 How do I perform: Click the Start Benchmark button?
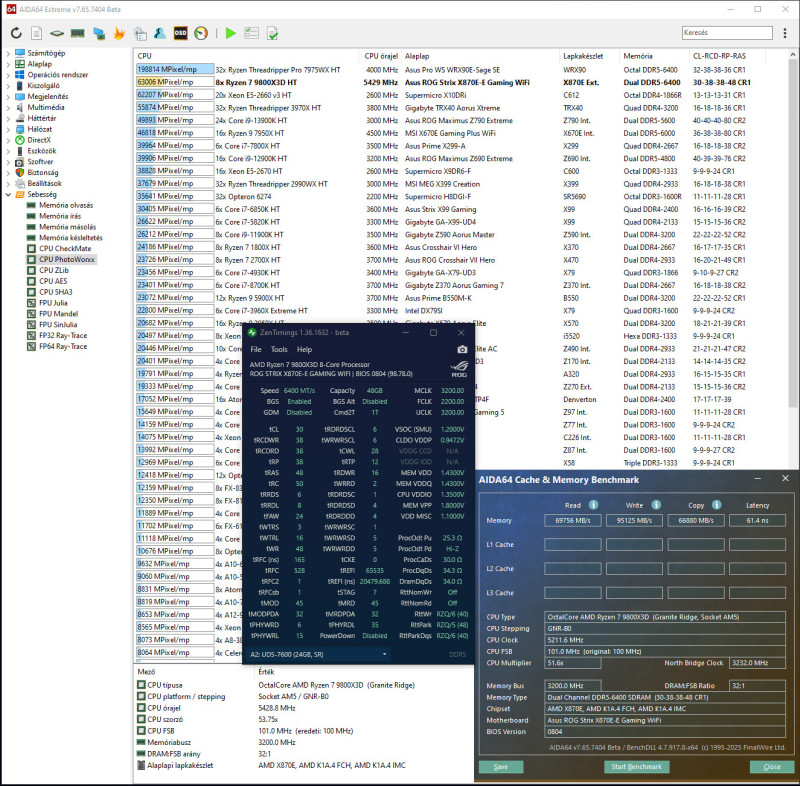[636, 767]
